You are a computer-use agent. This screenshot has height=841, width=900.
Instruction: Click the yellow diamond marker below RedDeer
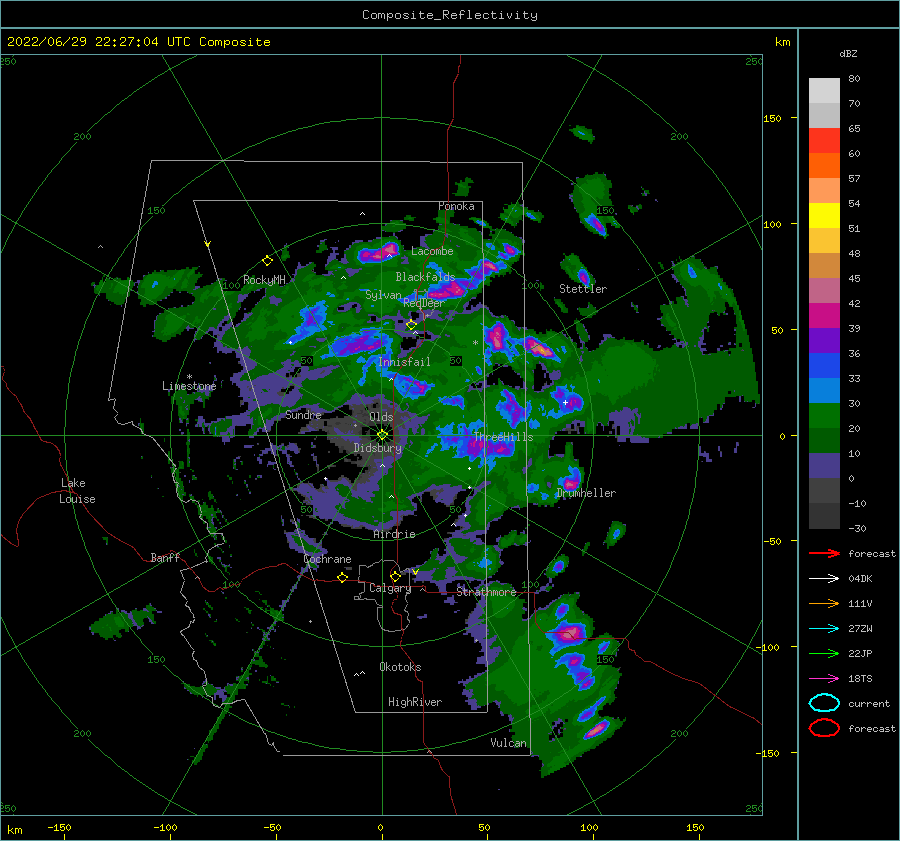click(x=411, y=325)
